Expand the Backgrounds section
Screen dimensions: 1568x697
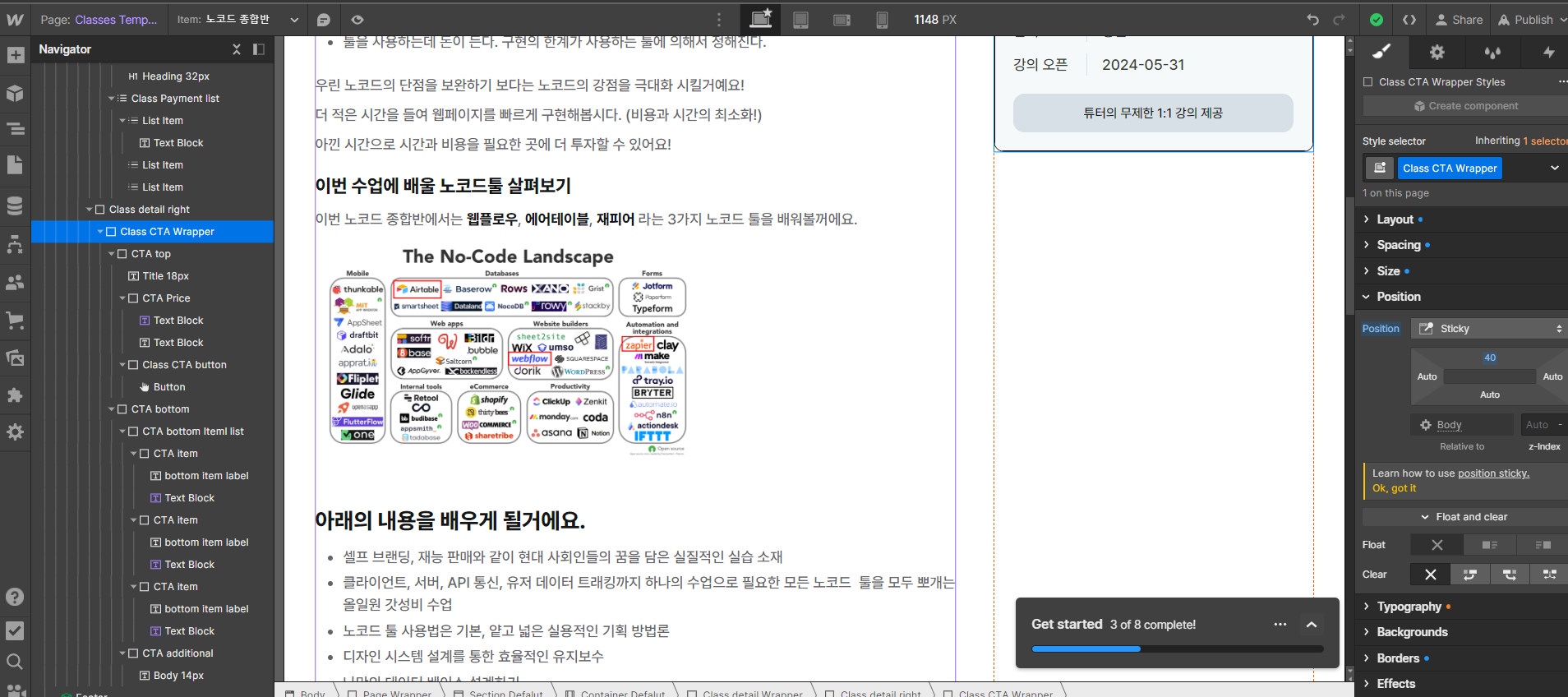pos(1412,632)
